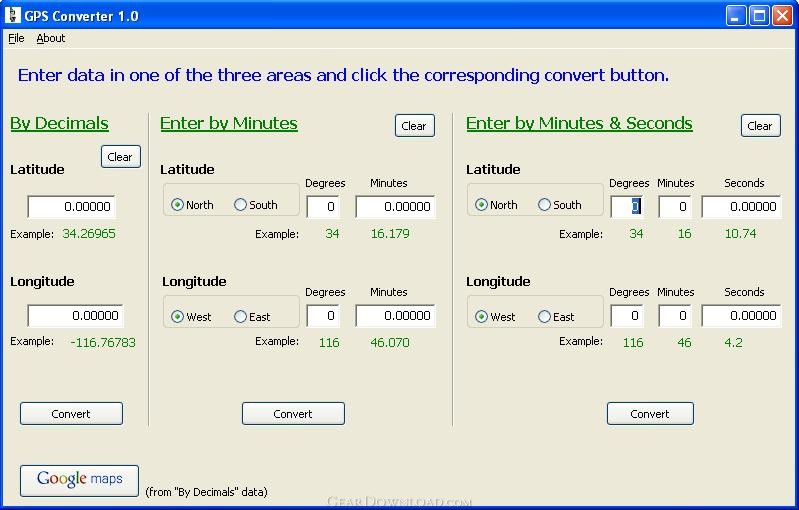Select East in Minutes & Seconds longitude
799x510 pixels.
[556, 316]
